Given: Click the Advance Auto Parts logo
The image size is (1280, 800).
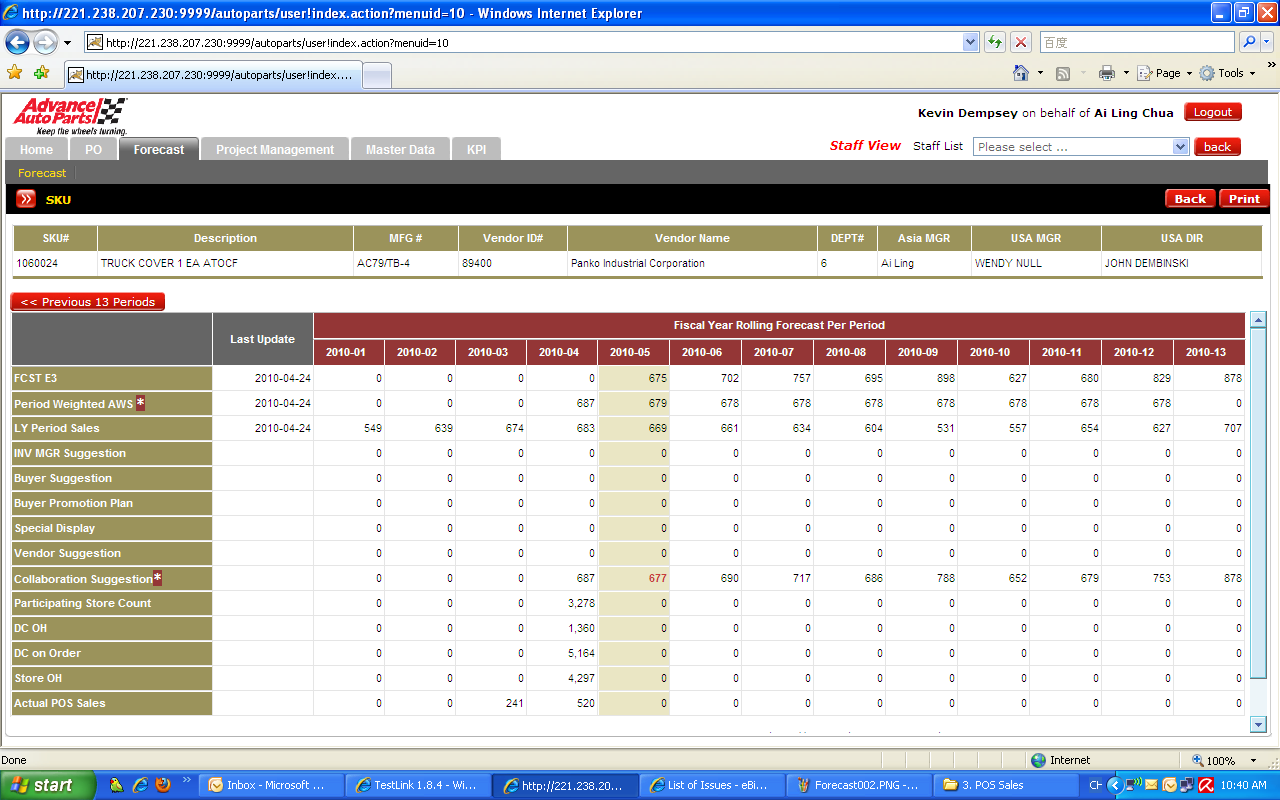Looking at the screenshot, I should click(70, 116).
